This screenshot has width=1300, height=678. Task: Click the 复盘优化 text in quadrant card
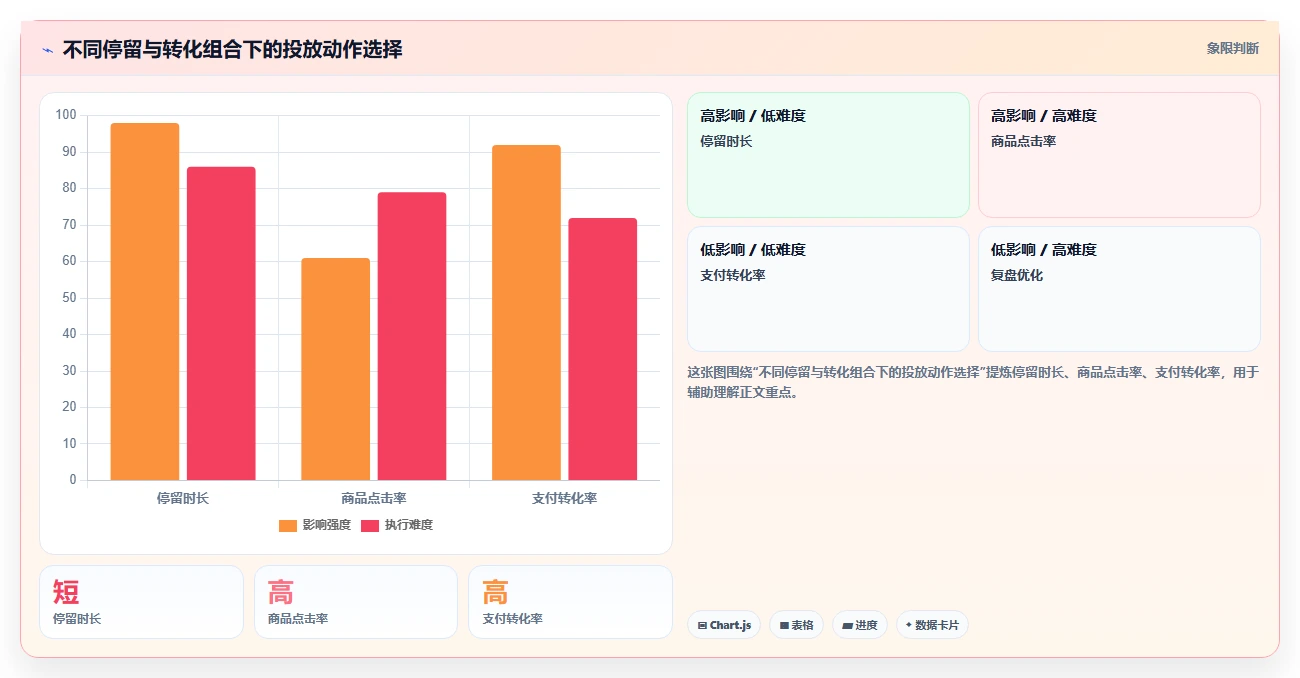[x=1017, y=275]
